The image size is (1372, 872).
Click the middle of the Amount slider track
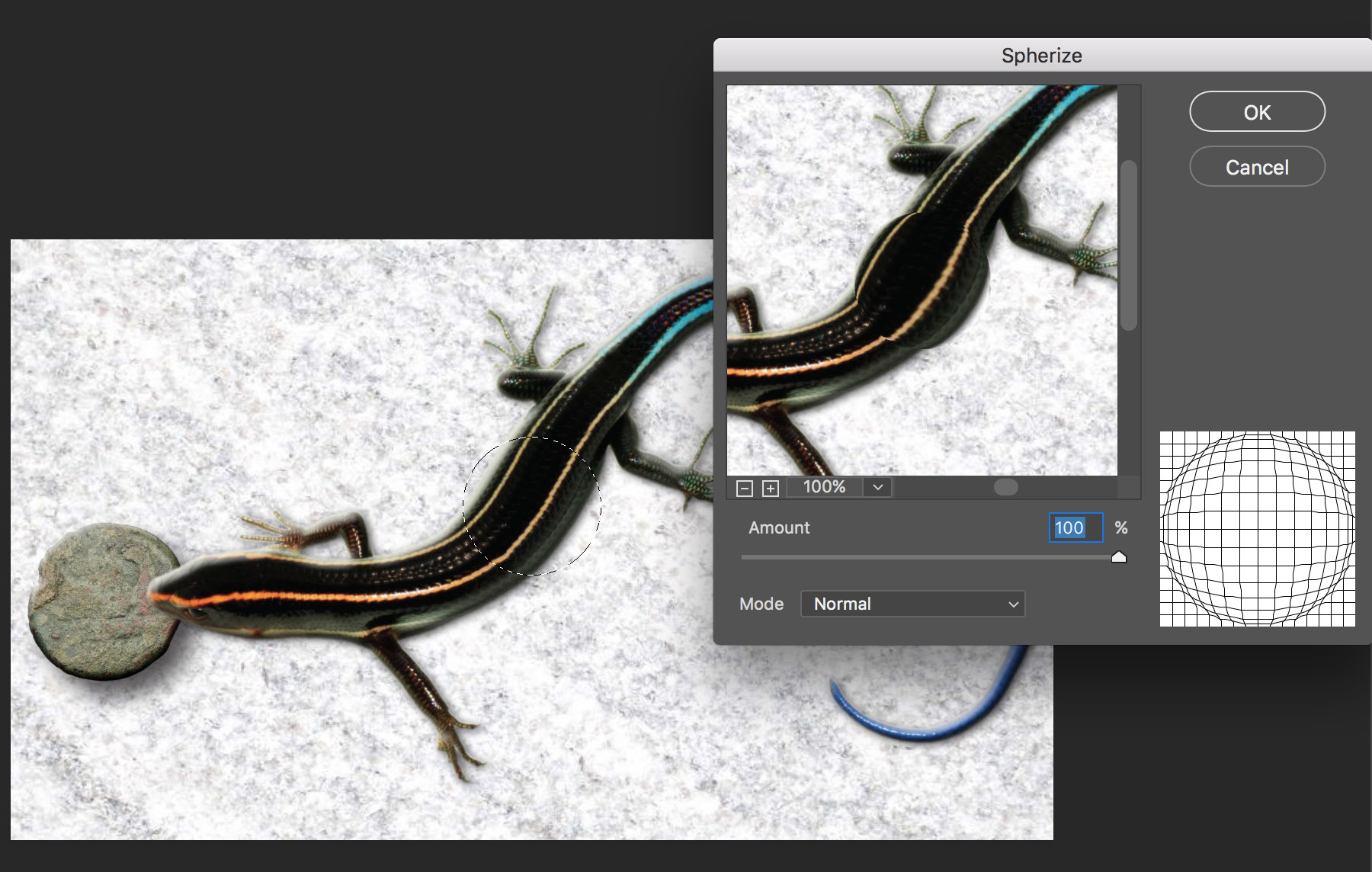click(930, 557)
